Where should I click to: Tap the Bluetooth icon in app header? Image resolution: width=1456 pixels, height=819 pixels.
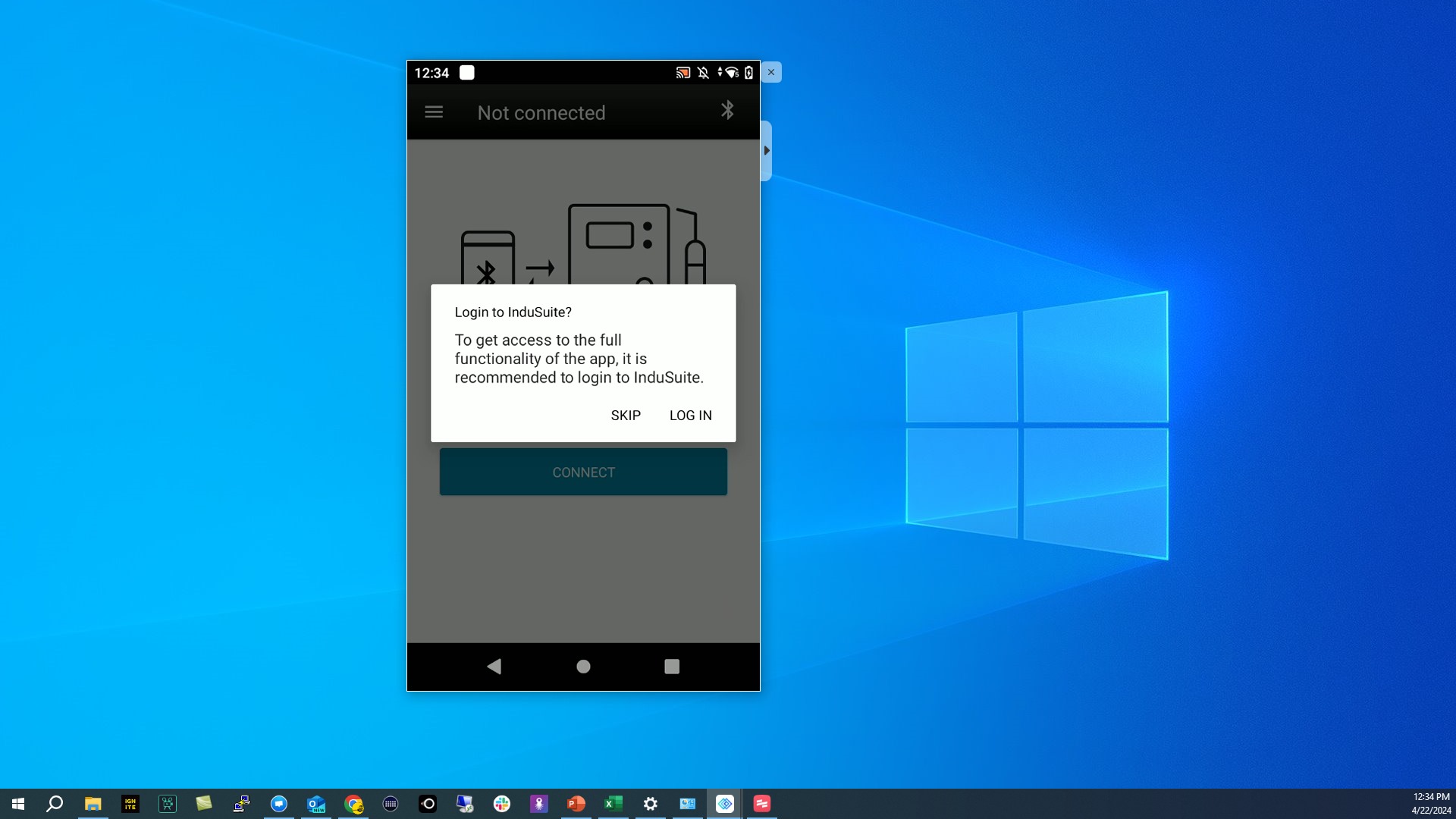727,111
